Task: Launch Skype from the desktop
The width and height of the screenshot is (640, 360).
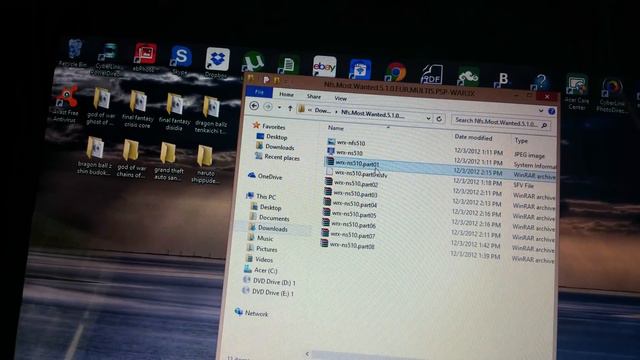Action: [181, 60]
